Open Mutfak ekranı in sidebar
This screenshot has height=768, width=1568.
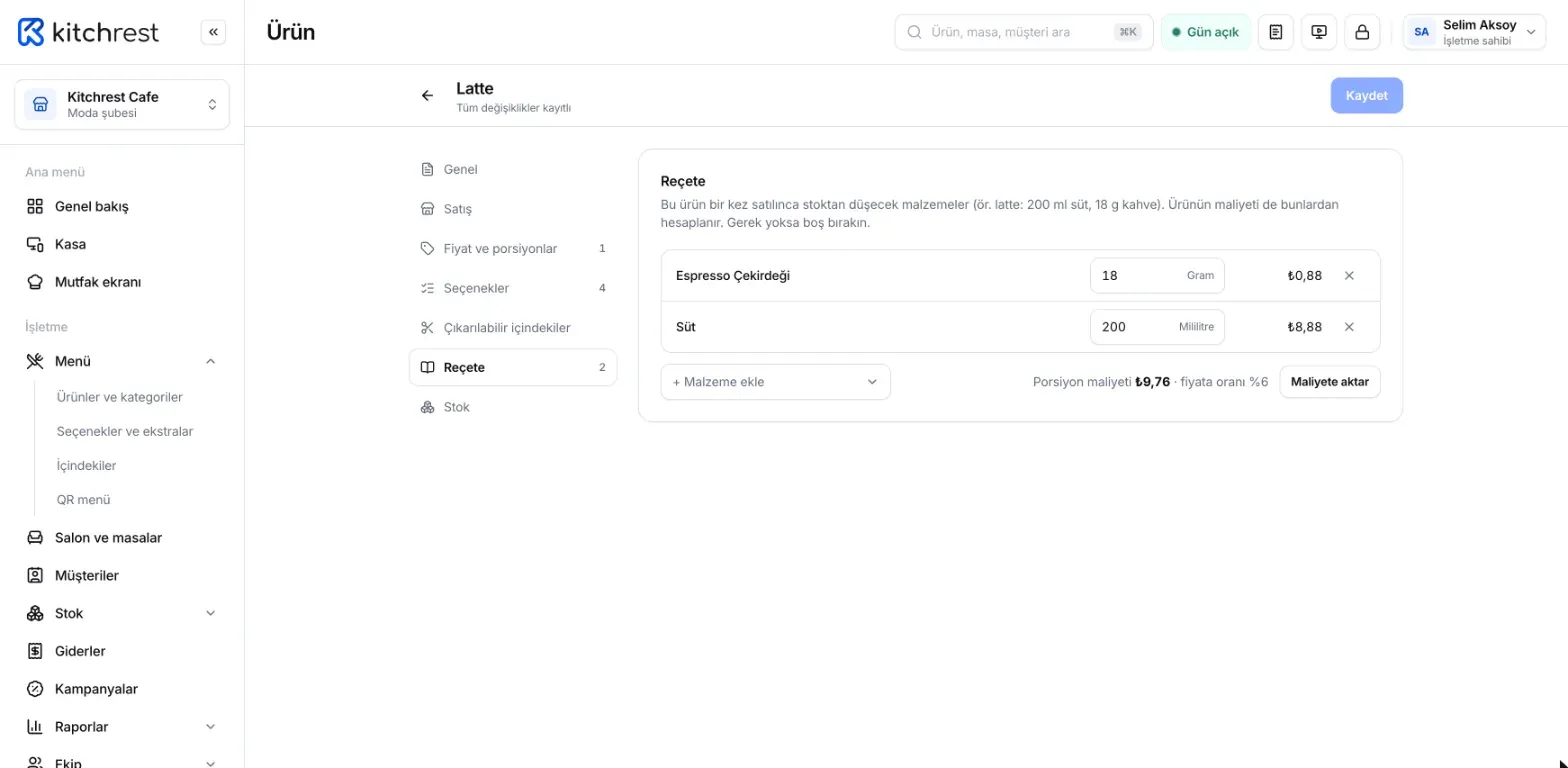click(122, 282)
